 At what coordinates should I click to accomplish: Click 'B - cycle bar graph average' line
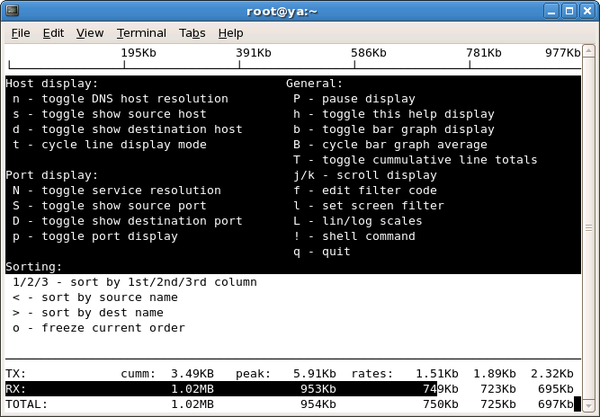[390, 145]
